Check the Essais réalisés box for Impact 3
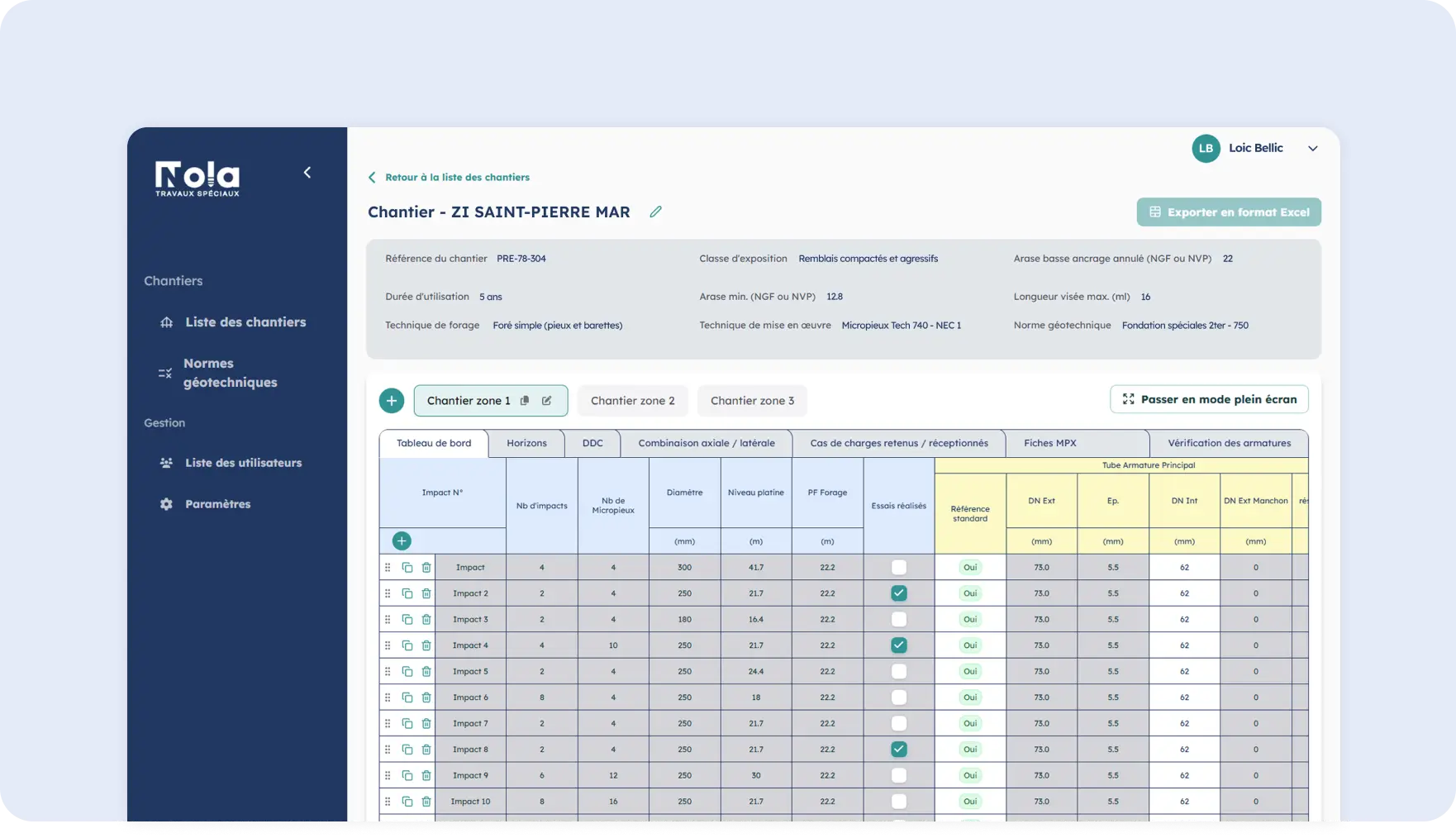The height and width of the screenshot is (838, 1456). coord(899,620)
